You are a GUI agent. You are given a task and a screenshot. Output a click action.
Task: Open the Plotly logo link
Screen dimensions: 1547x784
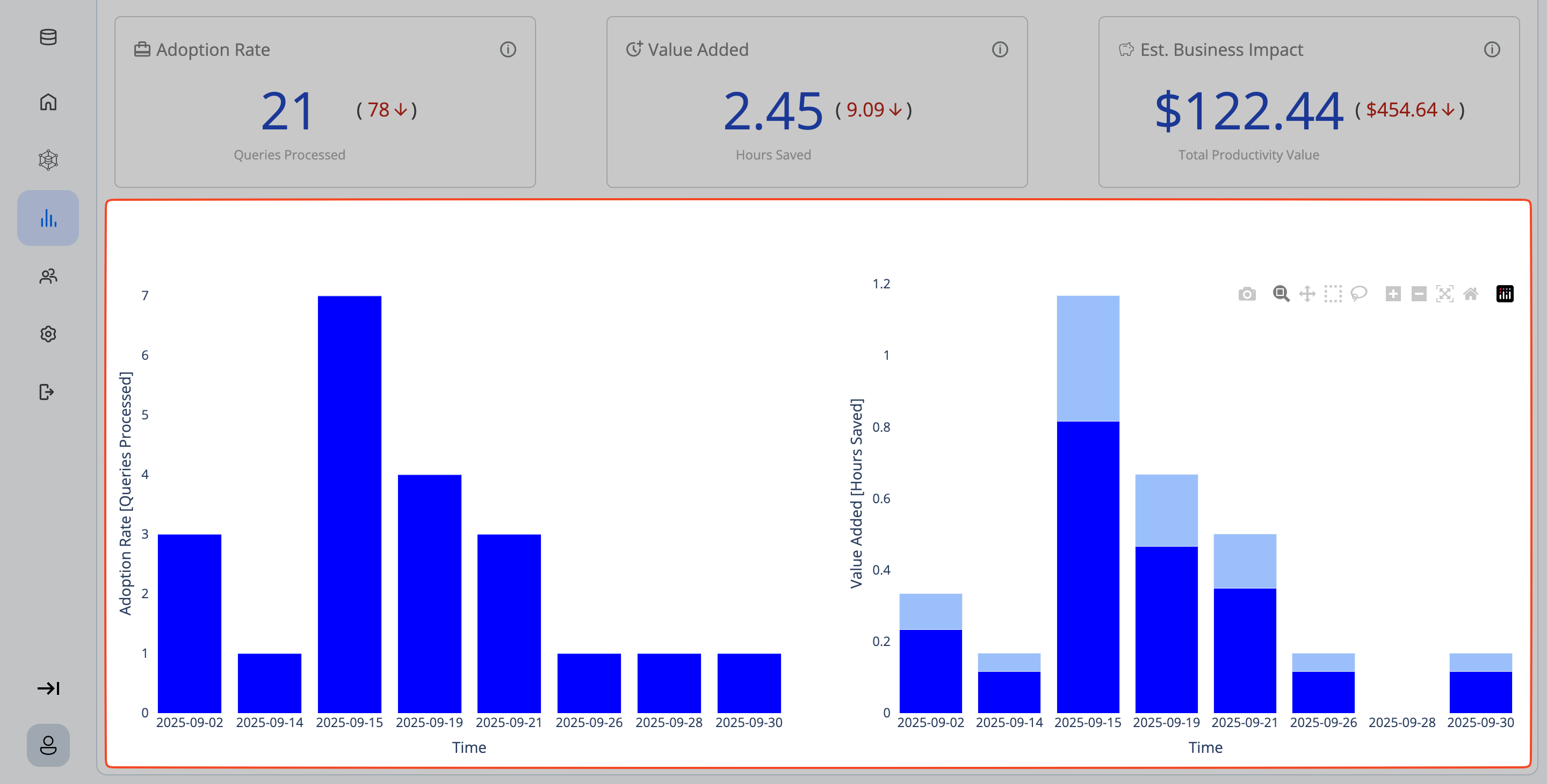coord(1505,294)
